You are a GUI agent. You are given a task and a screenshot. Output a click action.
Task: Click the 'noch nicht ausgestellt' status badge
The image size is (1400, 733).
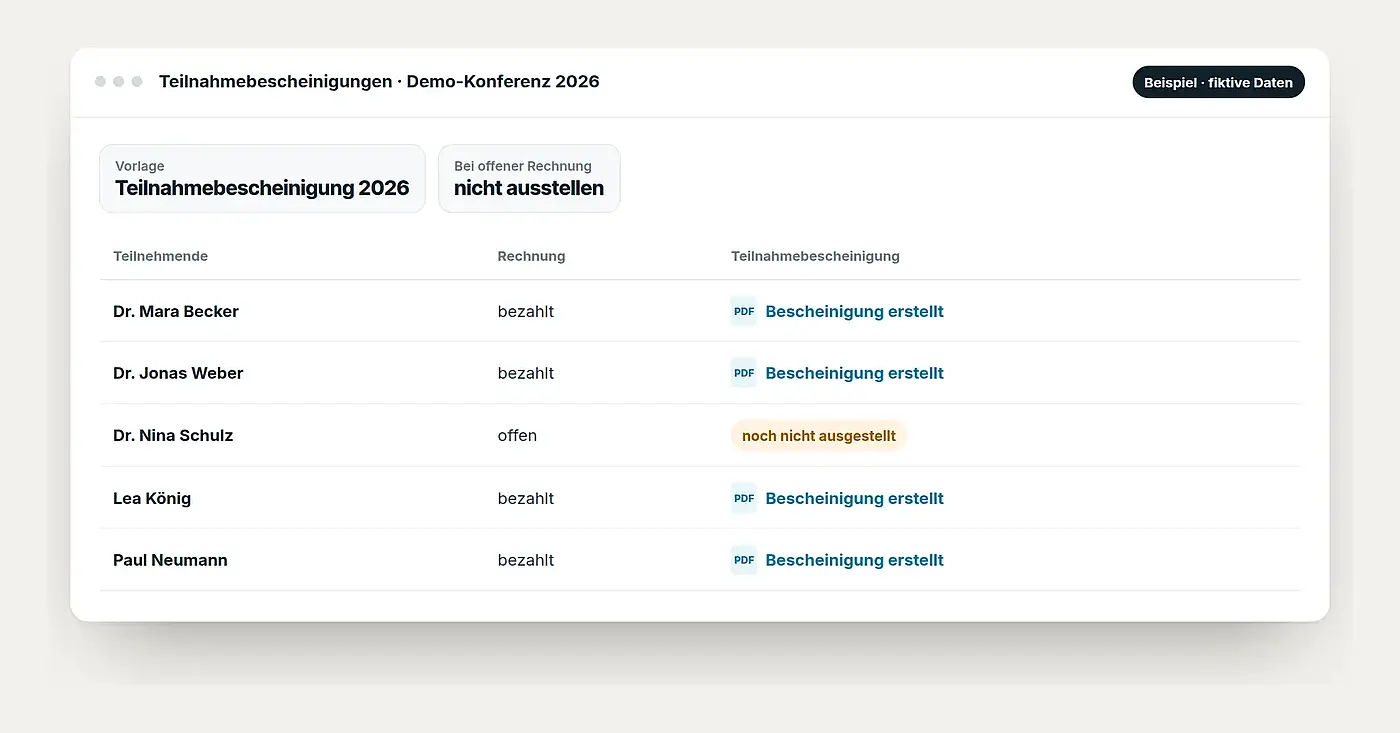819,436
